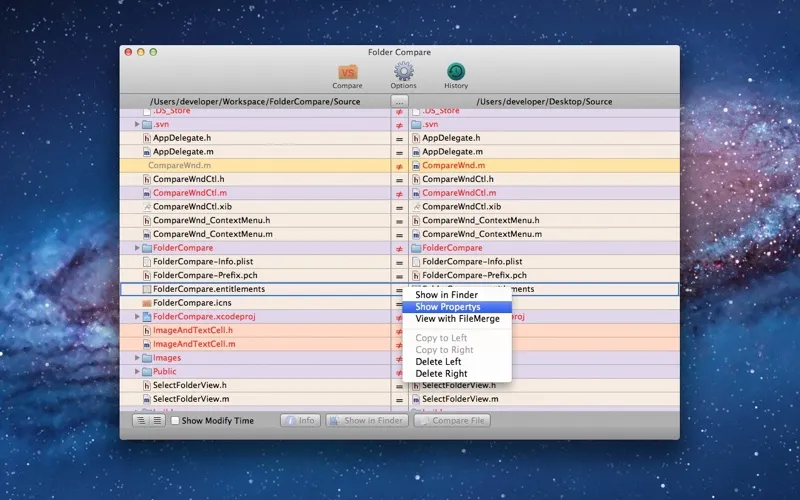The height and width of the screenshot is (500, 800).
Task: Click the first list view mode button
Action: point(141,420)
